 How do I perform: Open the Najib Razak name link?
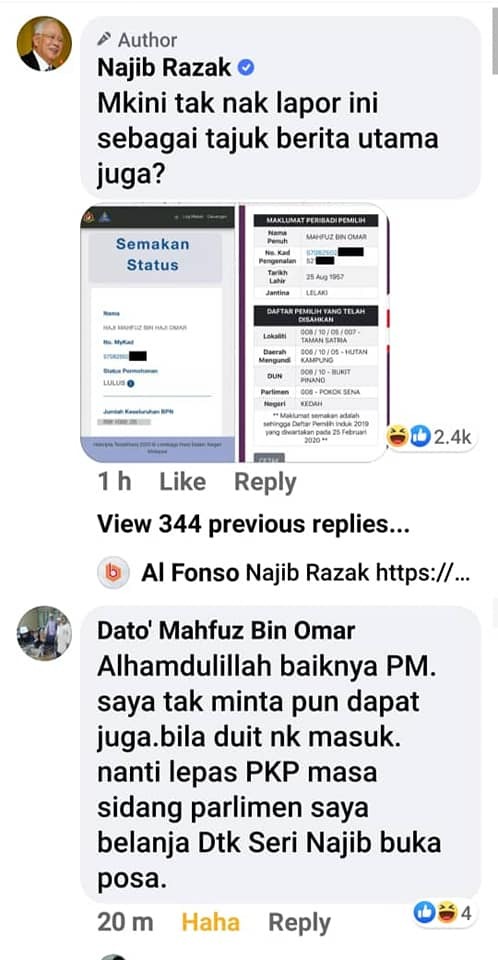click(165, 68)
